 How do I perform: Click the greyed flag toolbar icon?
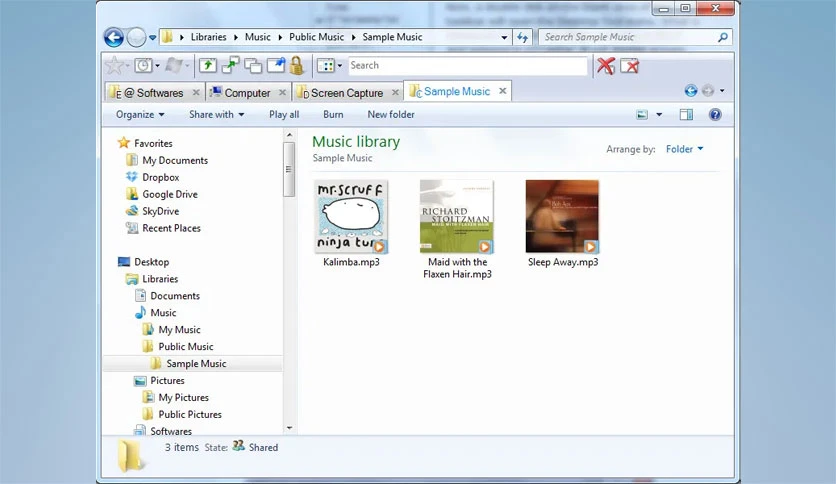click(x=174, y=66)
